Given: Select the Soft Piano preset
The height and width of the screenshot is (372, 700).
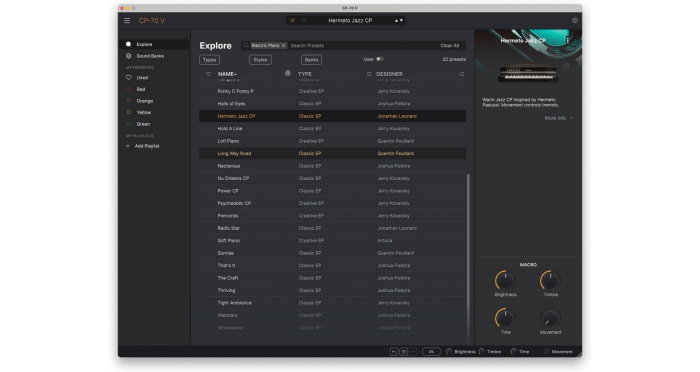Looking at the screenshot, I should 333,241.
